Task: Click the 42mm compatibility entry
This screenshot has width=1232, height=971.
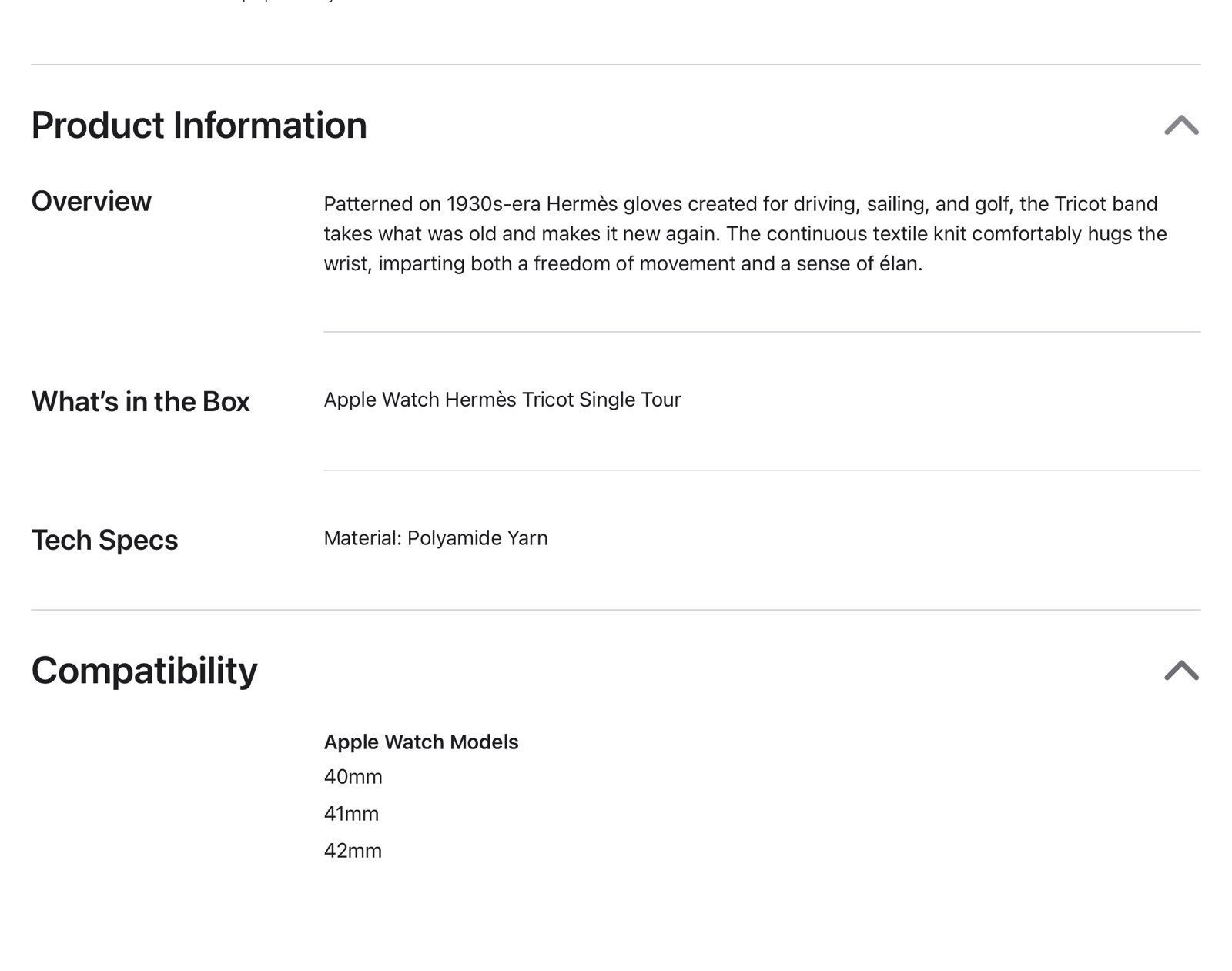Action: [353, 851]
